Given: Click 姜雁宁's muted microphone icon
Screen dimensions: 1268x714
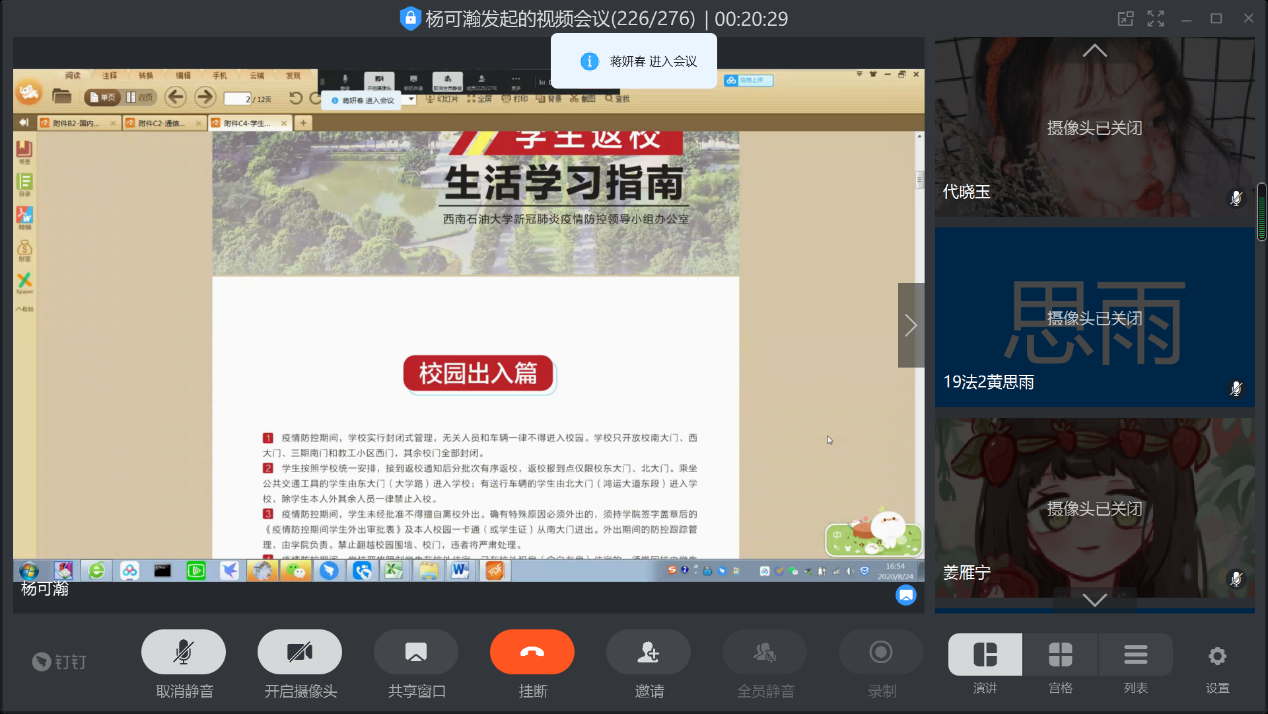Looking at the screenshot, I should pos(1236,579).
